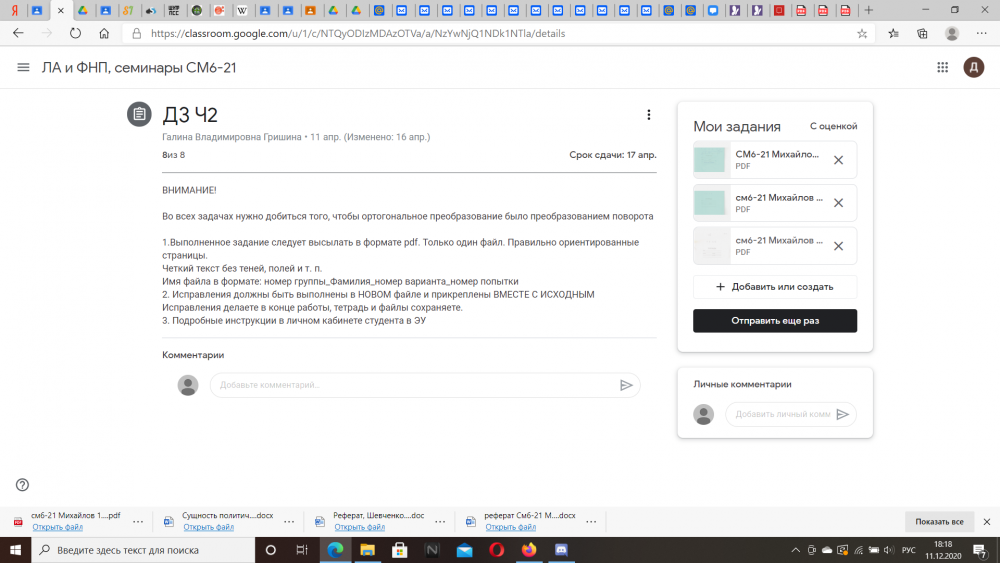Open the third attached PDF thumbnail
Image resolution: width=1000 pixels, height=563 pixels.
click(709, 246)
